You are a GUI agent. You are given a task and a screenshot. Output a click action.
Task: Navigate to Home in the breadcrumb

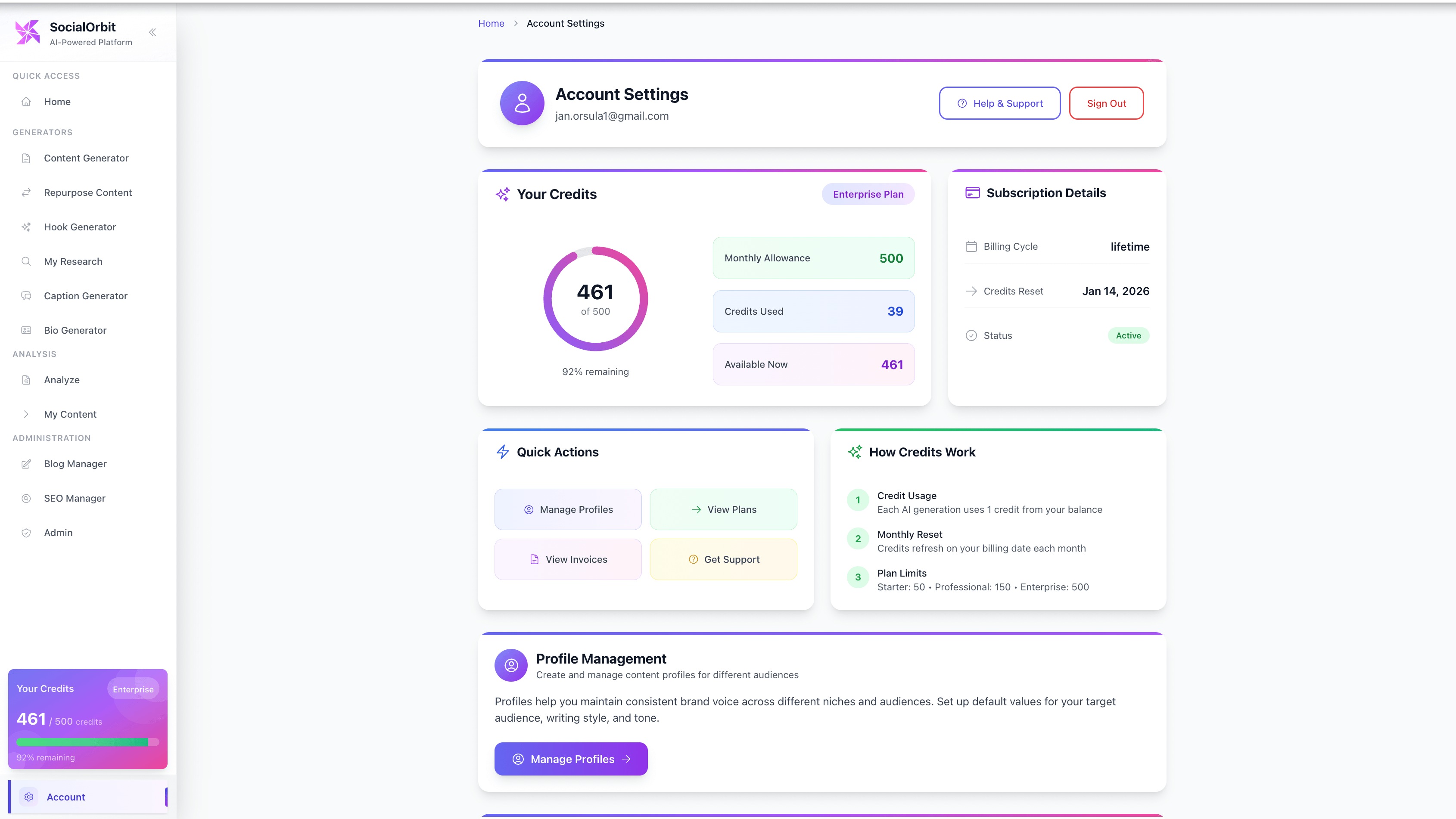point(491,23)
